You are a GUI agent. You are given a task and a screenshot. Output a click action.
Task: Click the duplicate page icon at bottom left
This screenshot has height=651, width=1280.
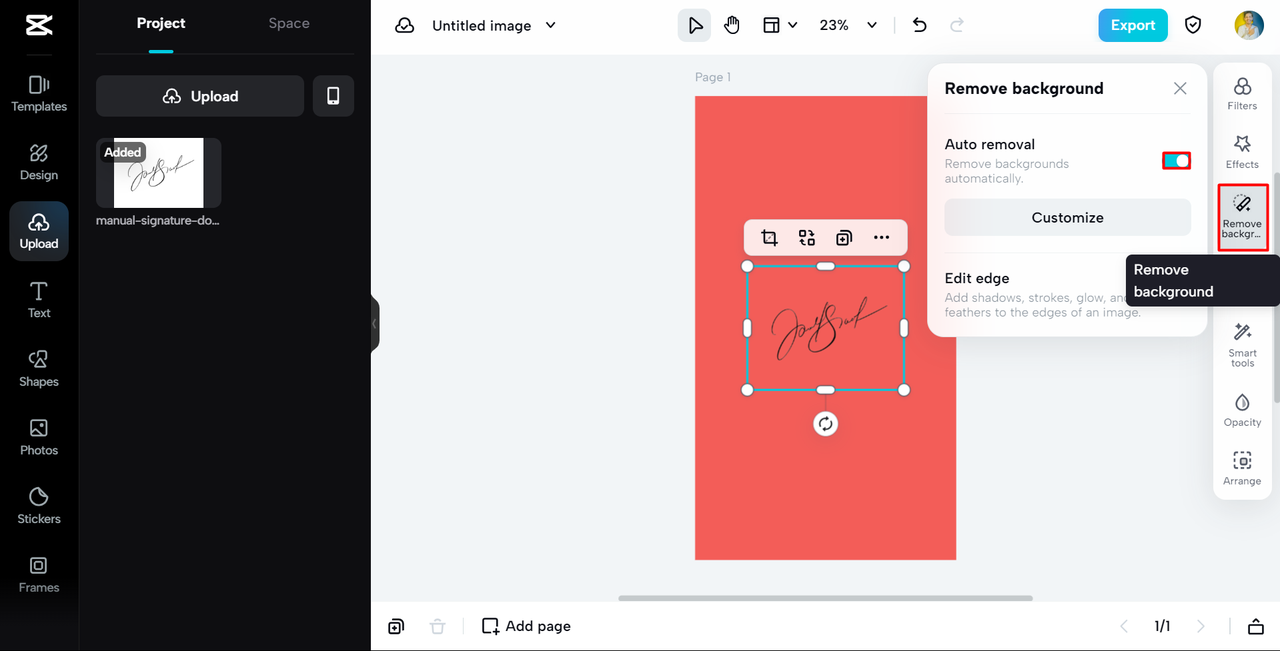(396, 626)
